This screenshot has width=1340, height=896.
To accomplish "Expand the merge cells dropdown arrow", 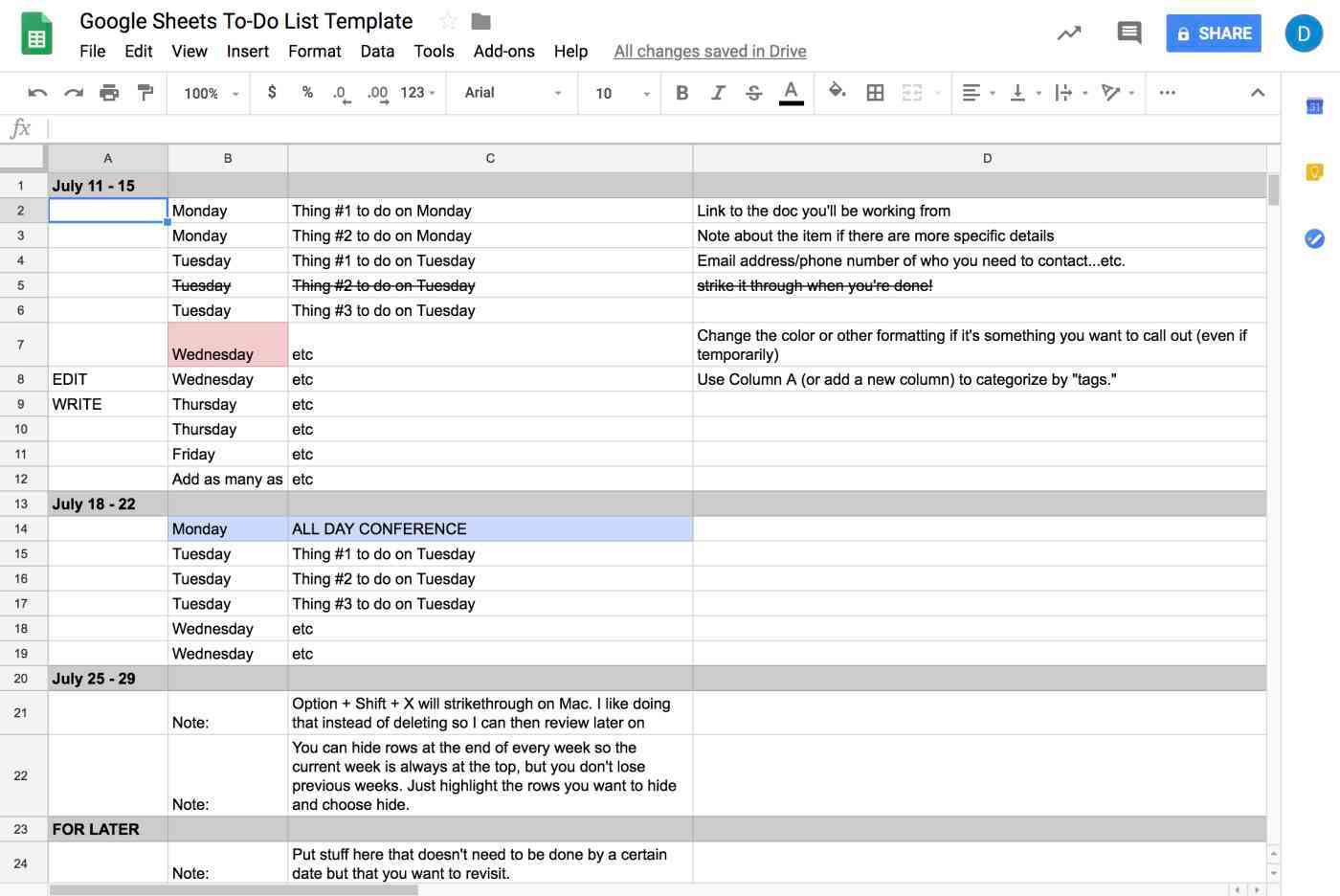I will (938, 93).
